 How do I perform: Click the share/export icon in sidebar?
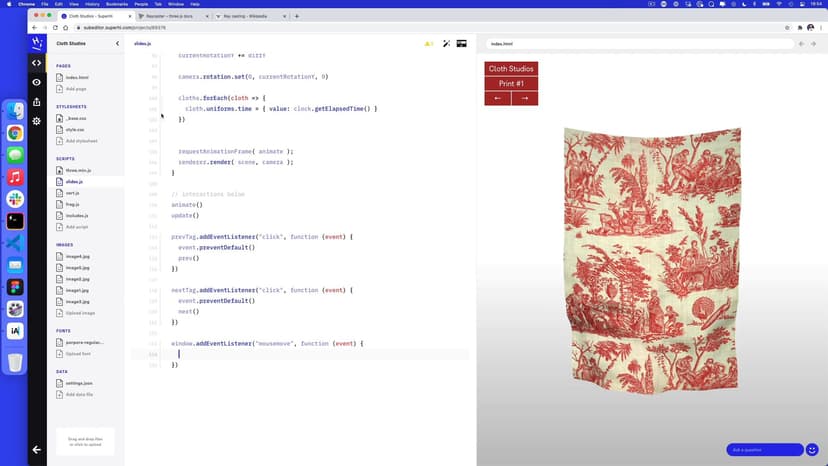coord(37,102)
